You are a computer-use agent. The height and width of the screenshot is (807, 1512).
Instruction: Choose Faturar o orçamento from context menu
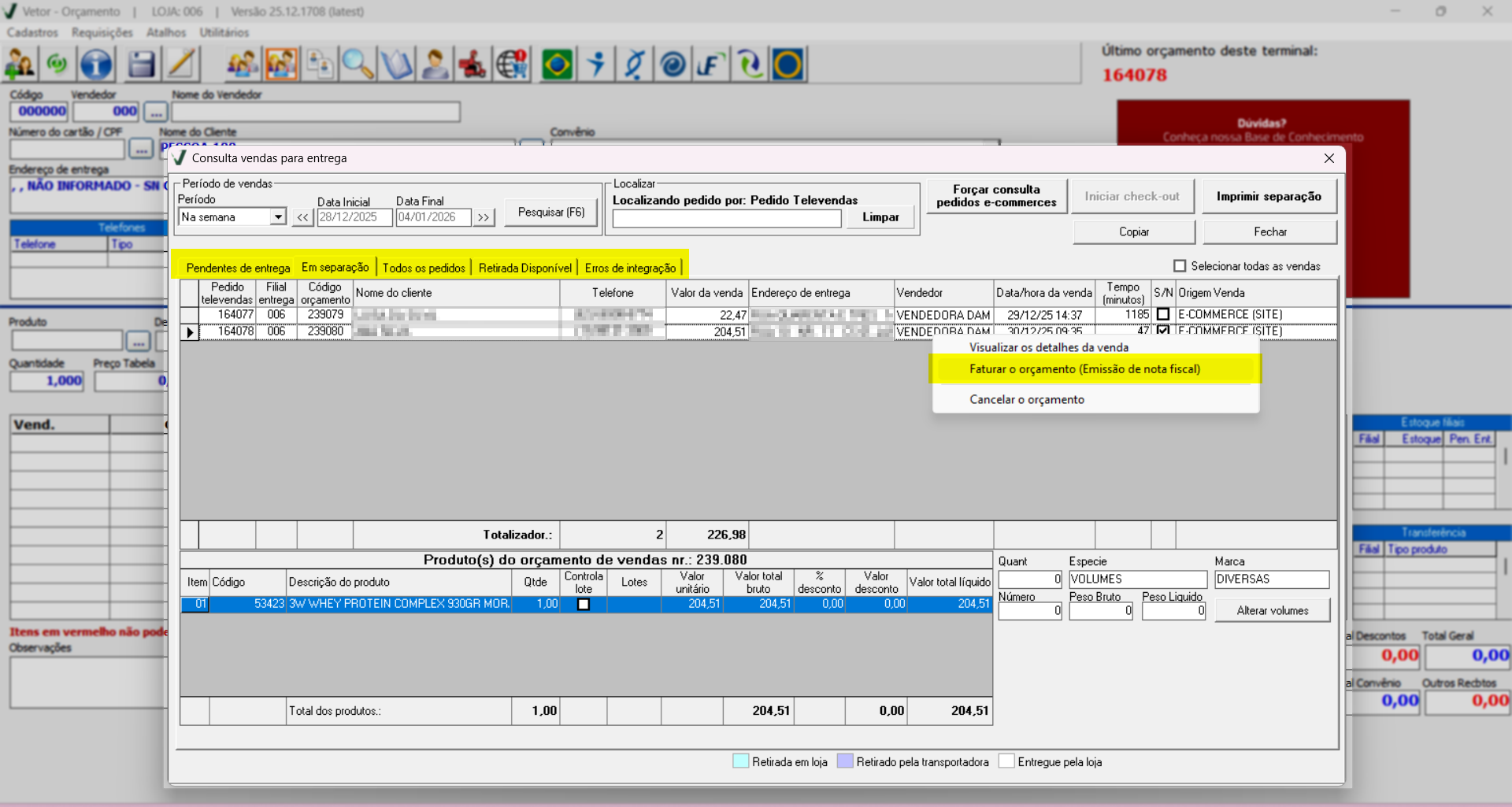coord(1084,369)
